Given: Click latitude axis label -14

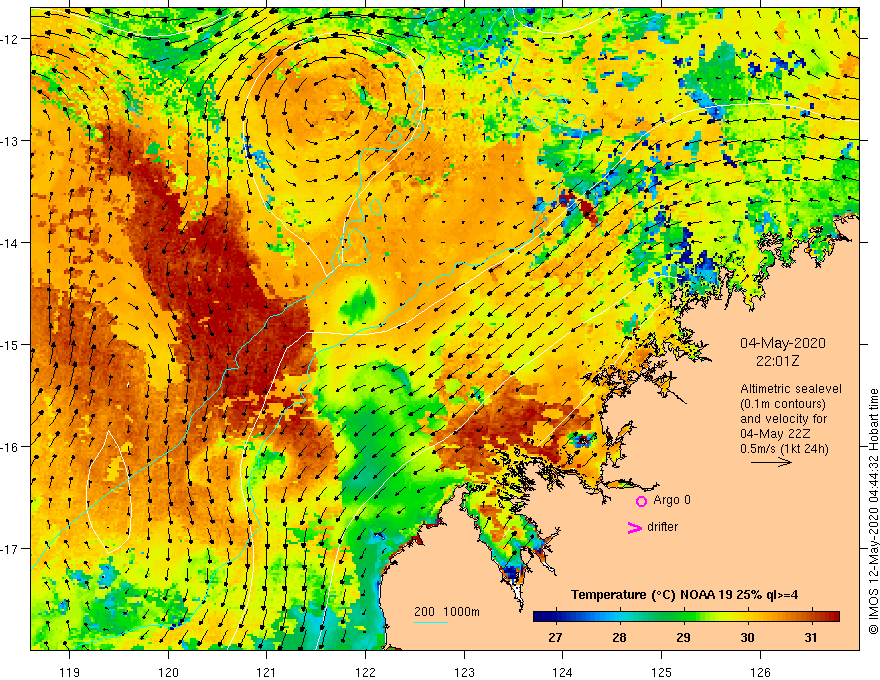Looking at the screenshot, I should tap(11, 243).
